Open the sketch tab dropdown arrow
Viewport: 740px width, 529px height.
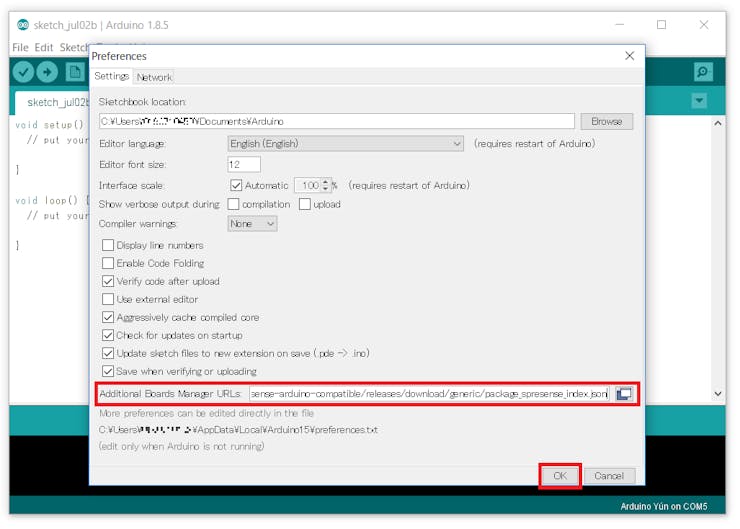[699, 101]
